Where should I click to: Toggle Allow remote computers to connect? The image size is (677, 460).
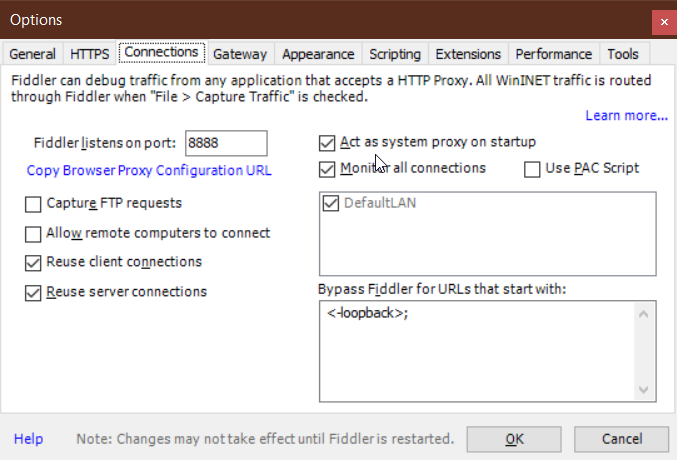click(x=33, y=234)
